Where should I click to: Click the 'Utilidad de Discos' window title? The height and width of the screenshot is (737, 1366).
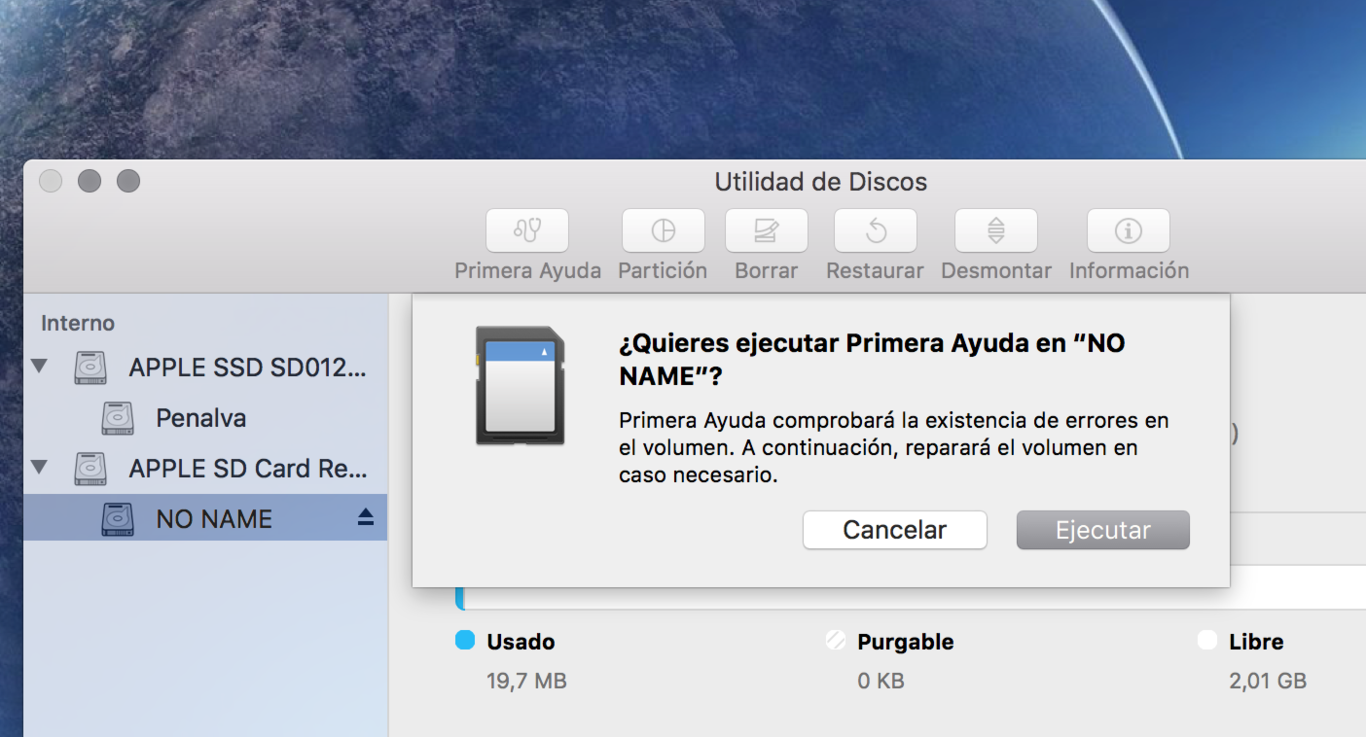click(821, 182)
